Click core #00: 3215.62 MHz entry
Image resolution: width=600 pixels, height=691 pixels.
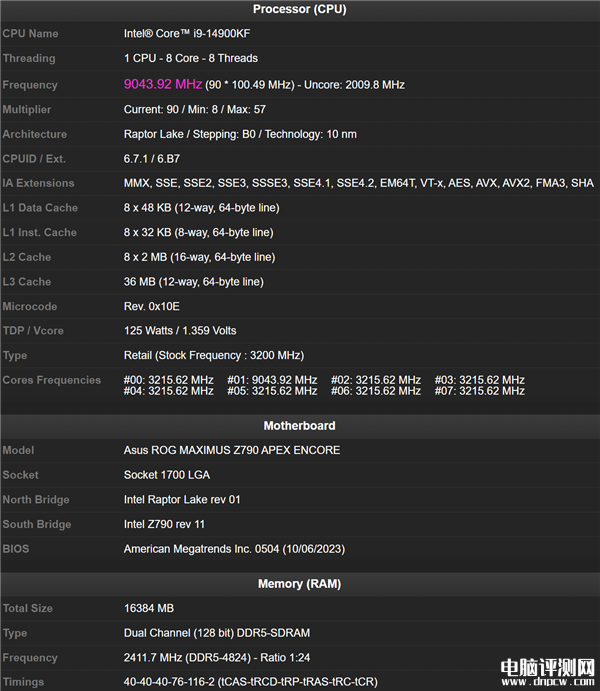point(168,380)
